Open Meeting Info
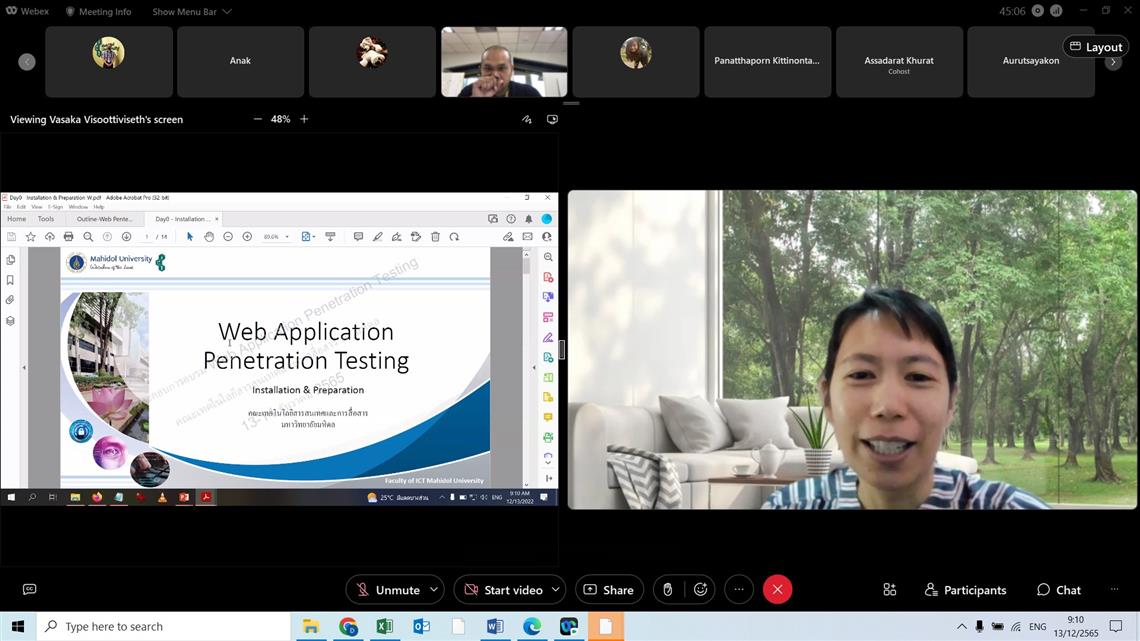 (x=98, y=12)
